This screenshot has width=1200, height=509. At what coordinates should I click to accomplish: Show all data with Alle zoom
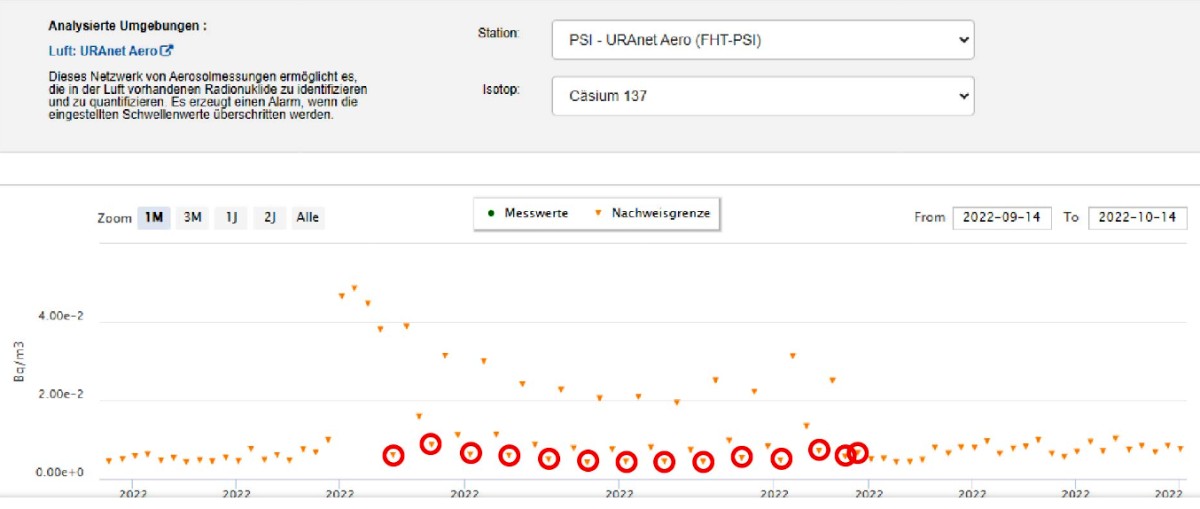pyautogui.click(x=308, y=217)
